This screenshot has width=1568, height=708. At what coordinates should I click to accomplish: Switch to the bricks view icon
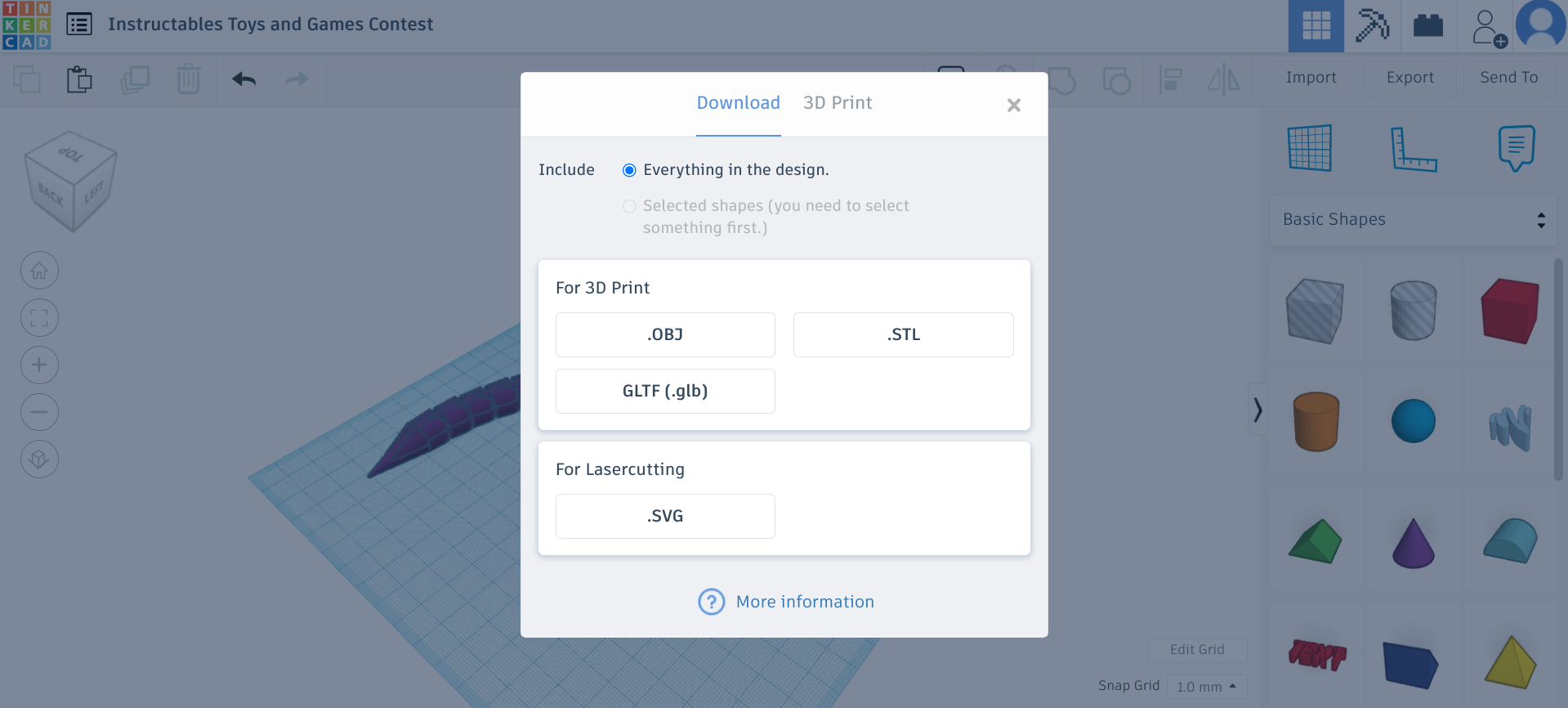pyautogui.click(x=1427, y=25)
